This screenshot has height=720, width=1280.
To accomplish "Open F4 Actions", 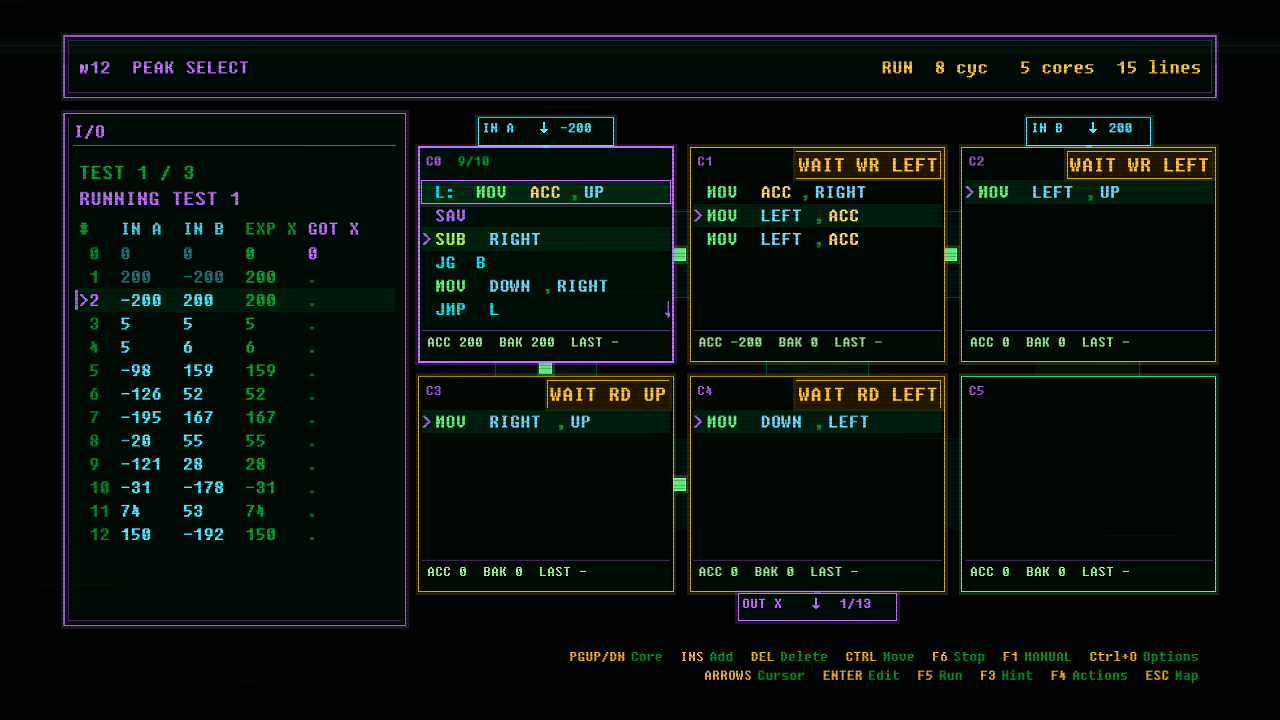I will 1089,676.
